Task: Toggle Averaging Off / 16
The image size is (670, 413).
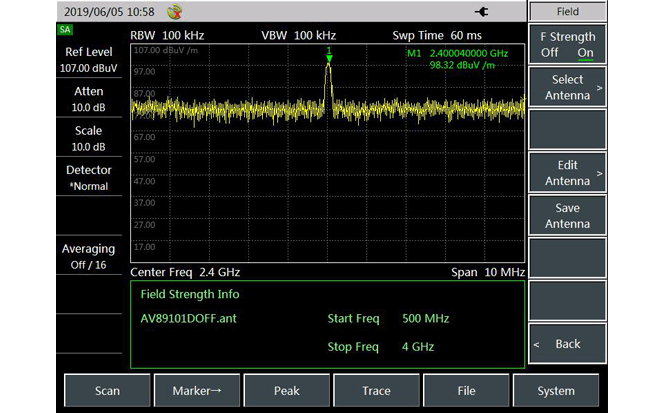Action: (89, 256)
